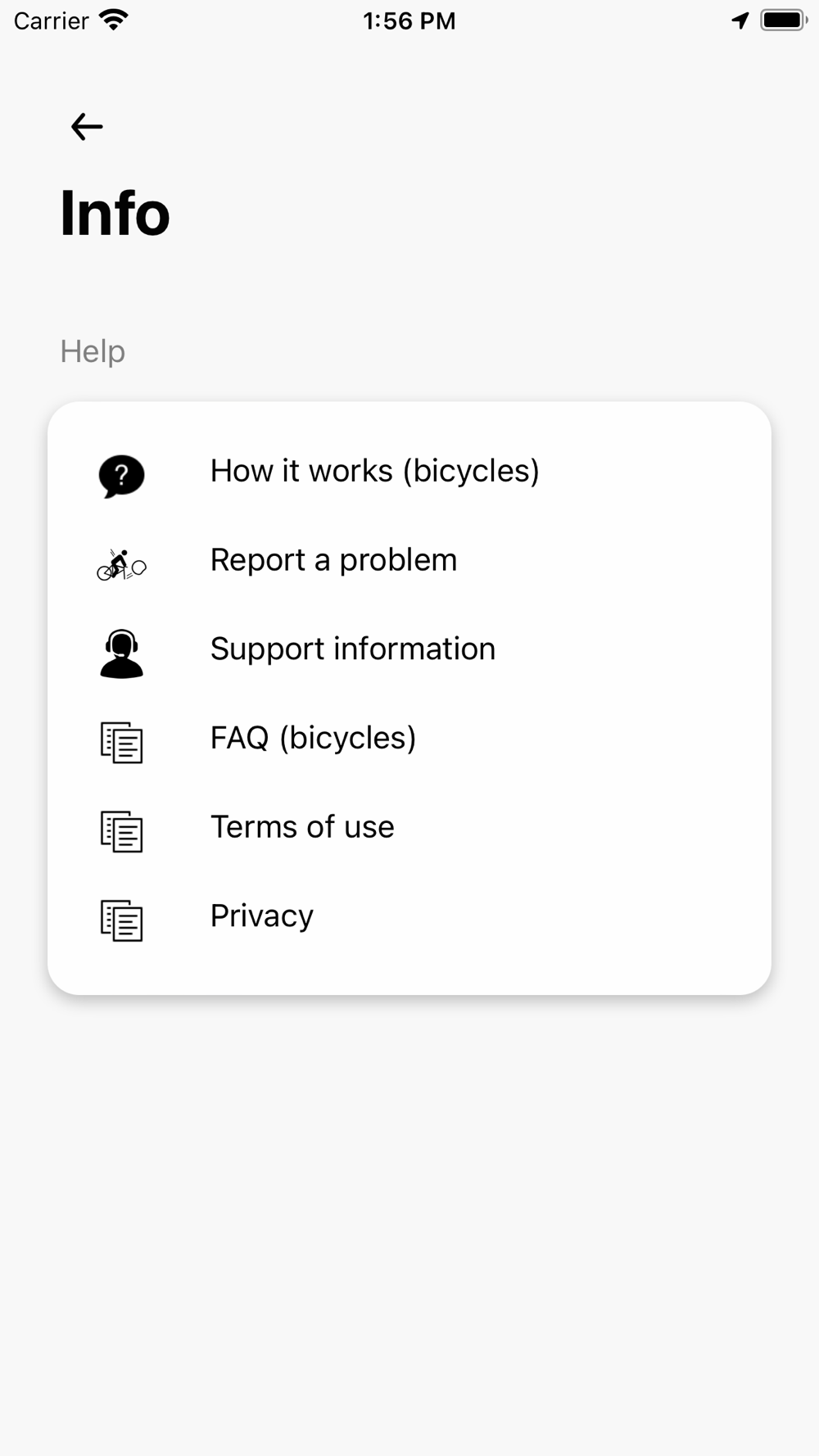Tap the document icon beside Terms of use

(x=121, y=831)
